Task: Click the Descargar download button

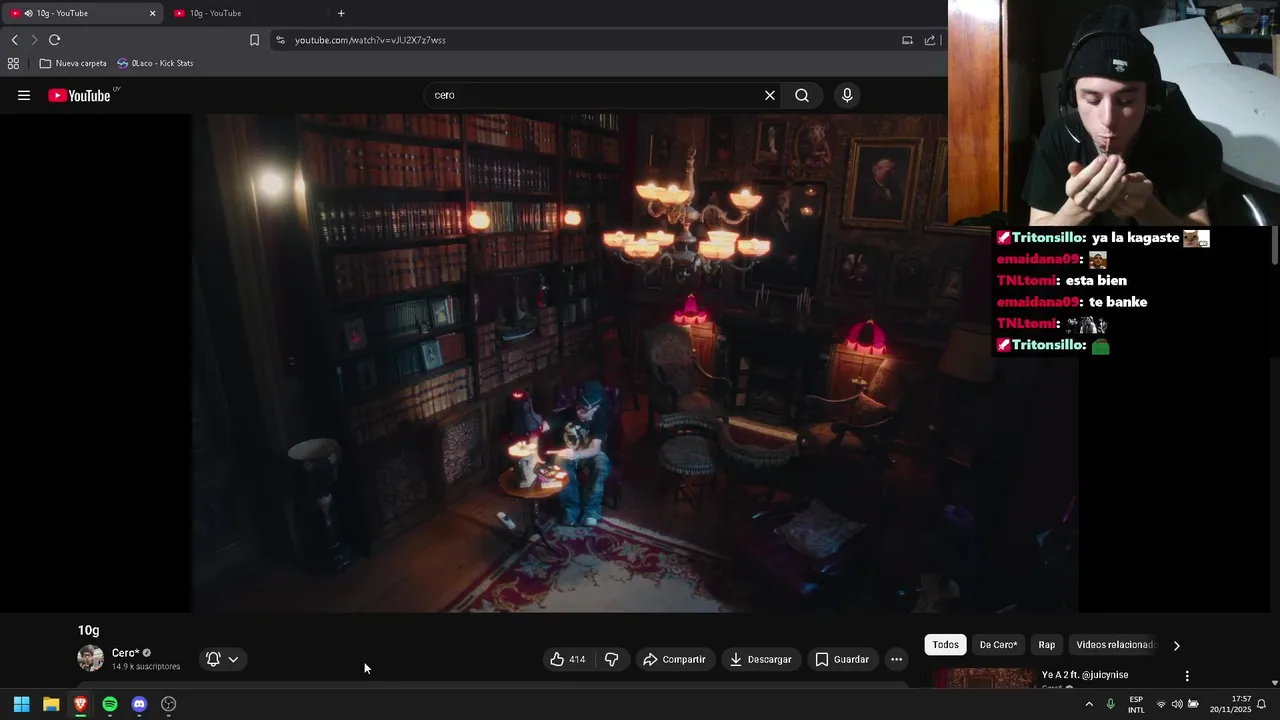Action: click(x=760, y=659)
